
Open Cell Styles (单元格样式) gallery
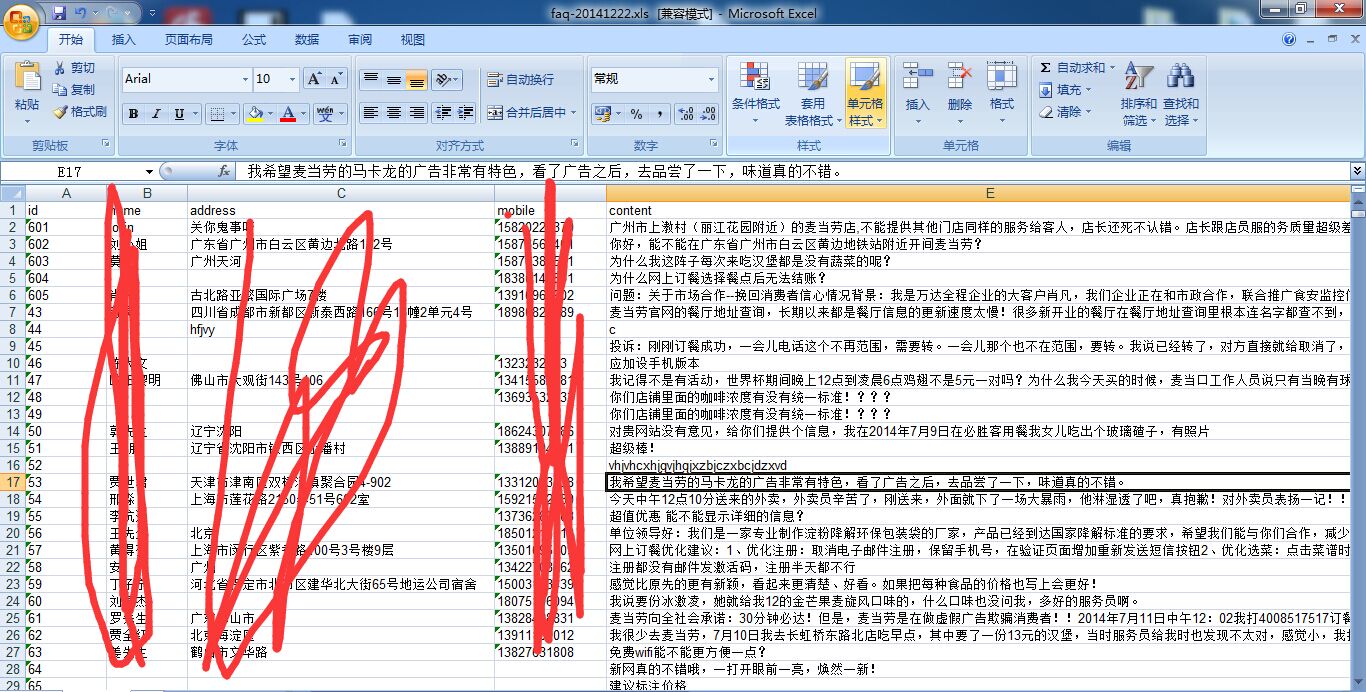pos(865,94)
